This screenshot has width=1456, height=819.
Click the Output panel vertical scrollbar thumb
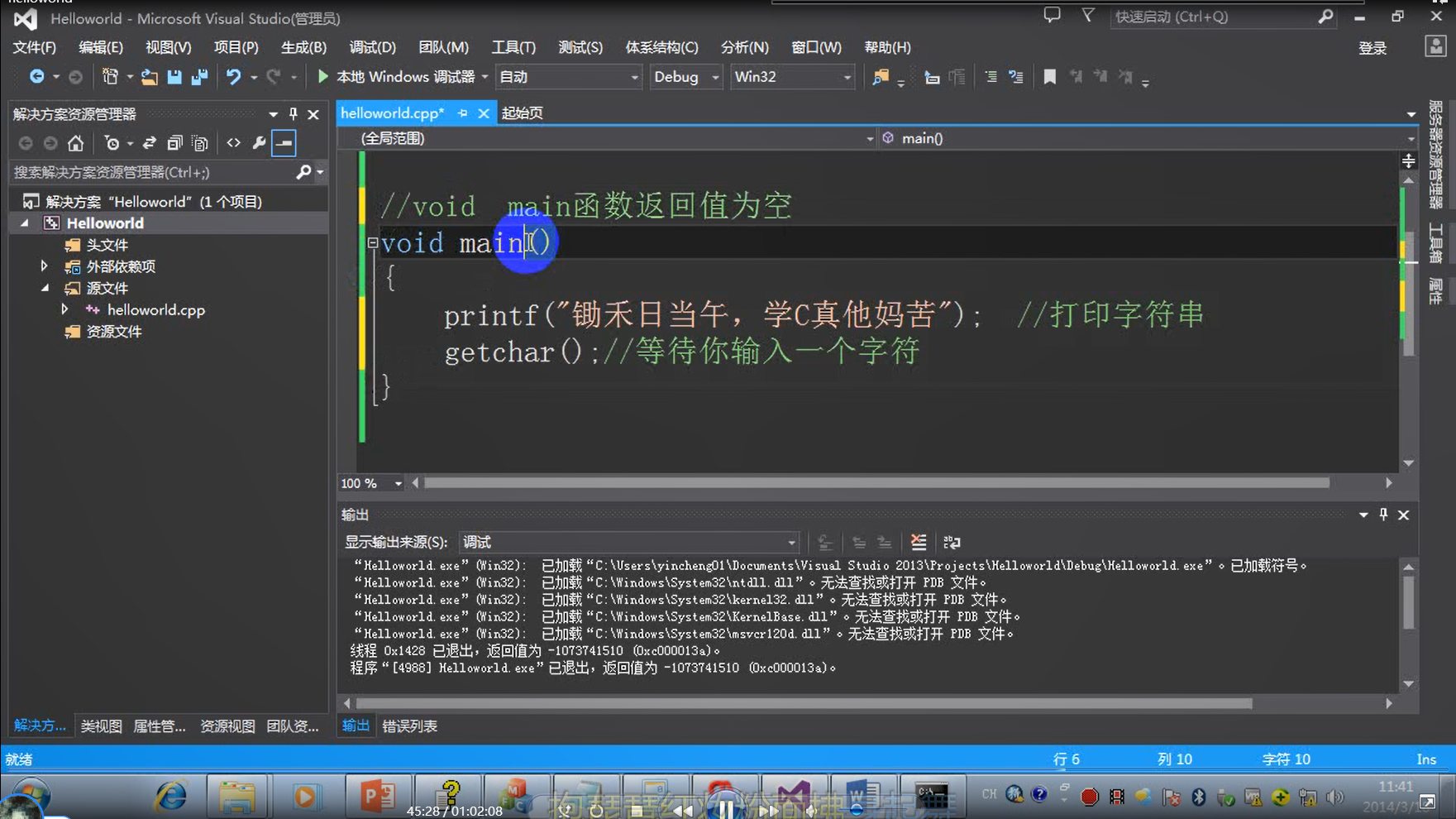(x=1408, y=602)
